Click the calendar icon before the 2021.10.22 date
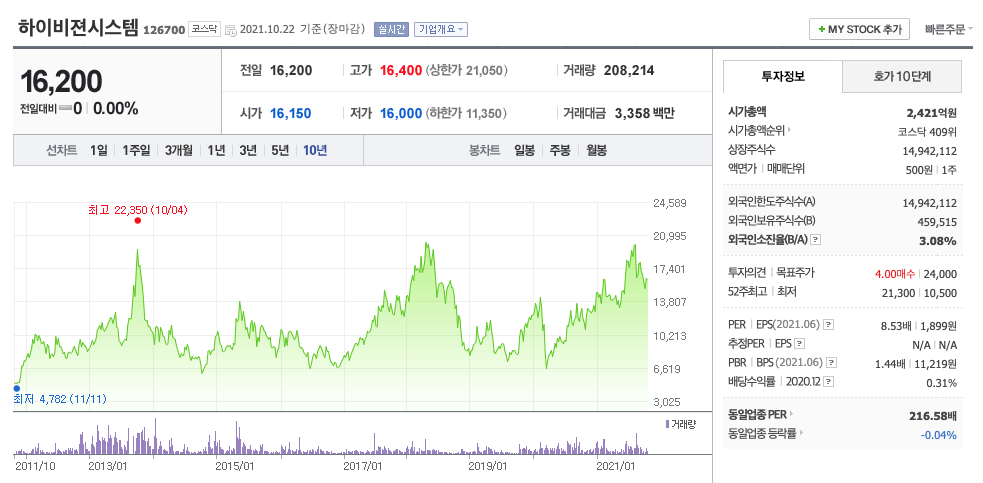The image size is (983, 483). (230, 29)
